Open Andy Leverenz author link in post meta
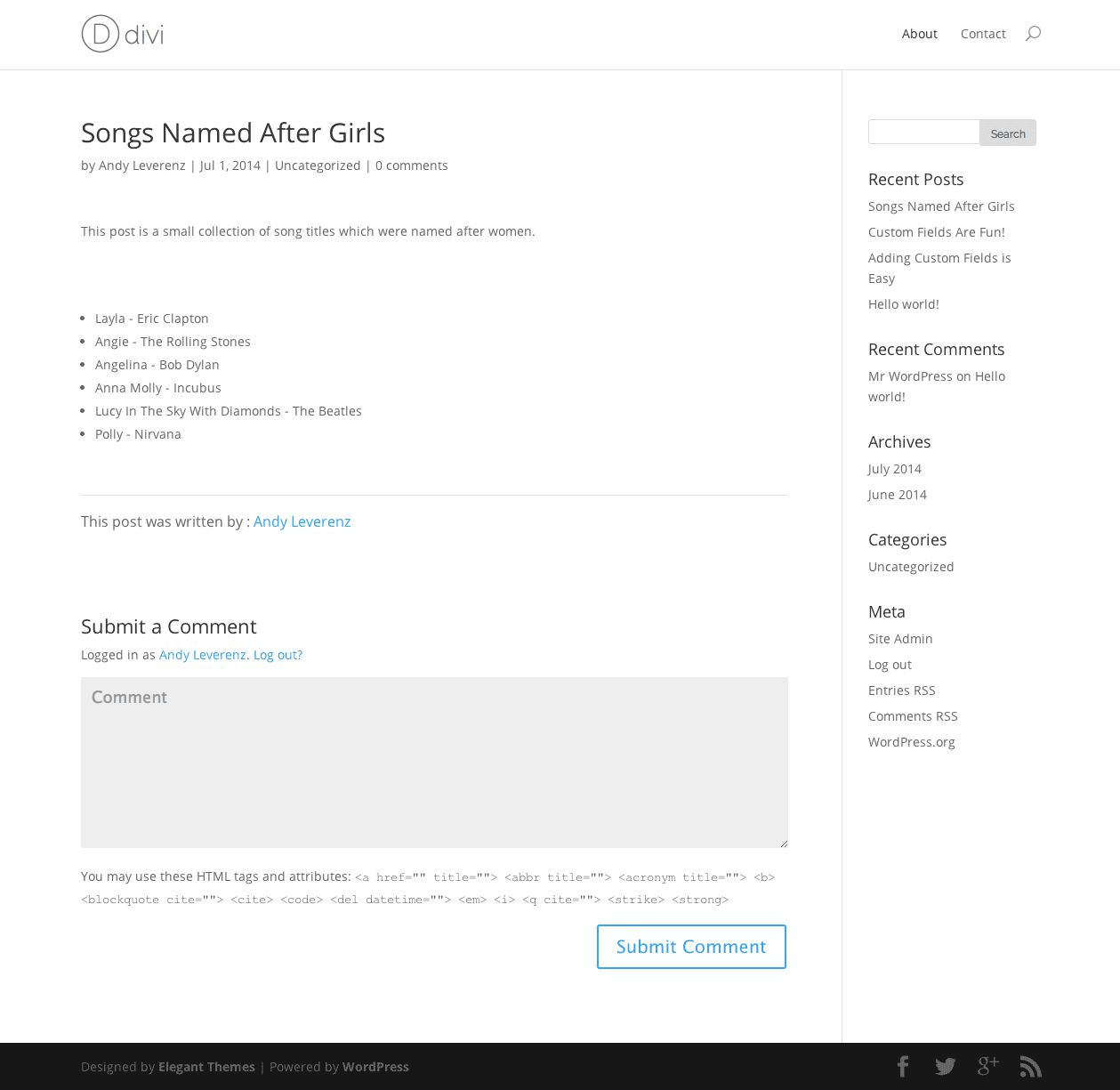 [142, 166]
